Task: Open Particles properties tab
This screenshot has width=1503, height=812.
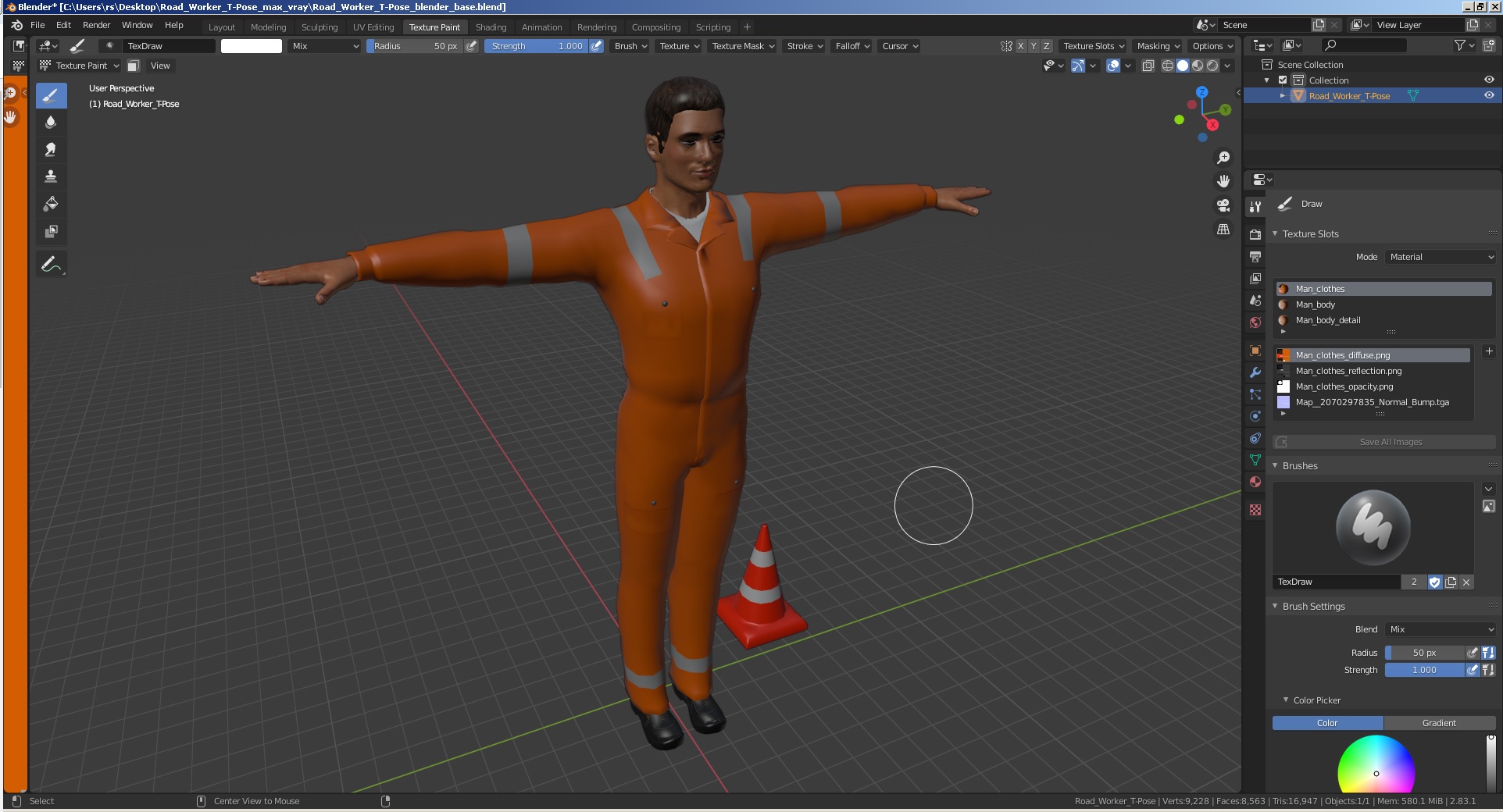Action: coord(1255,394)
